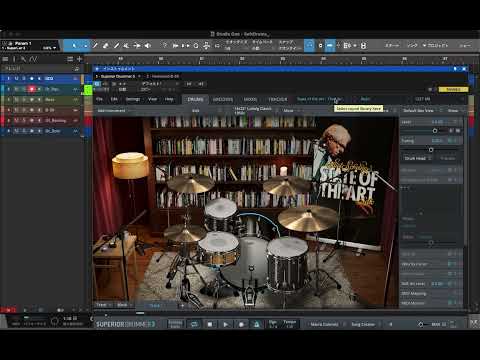The height and width of the screenshot is (360, 480).
Task: Open the Macro Controls dropdown
Action: 326,324
